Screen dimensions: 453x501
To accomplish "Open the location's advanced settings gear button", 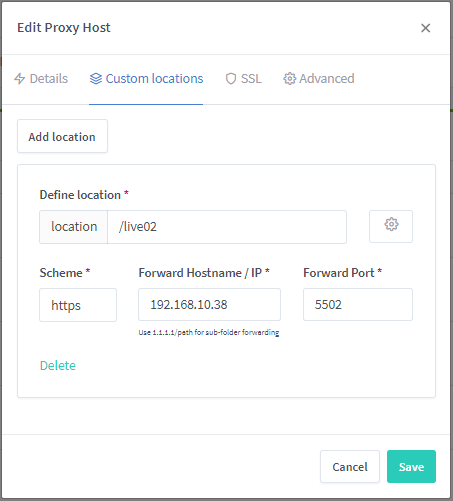I will [x=391, y=226].
